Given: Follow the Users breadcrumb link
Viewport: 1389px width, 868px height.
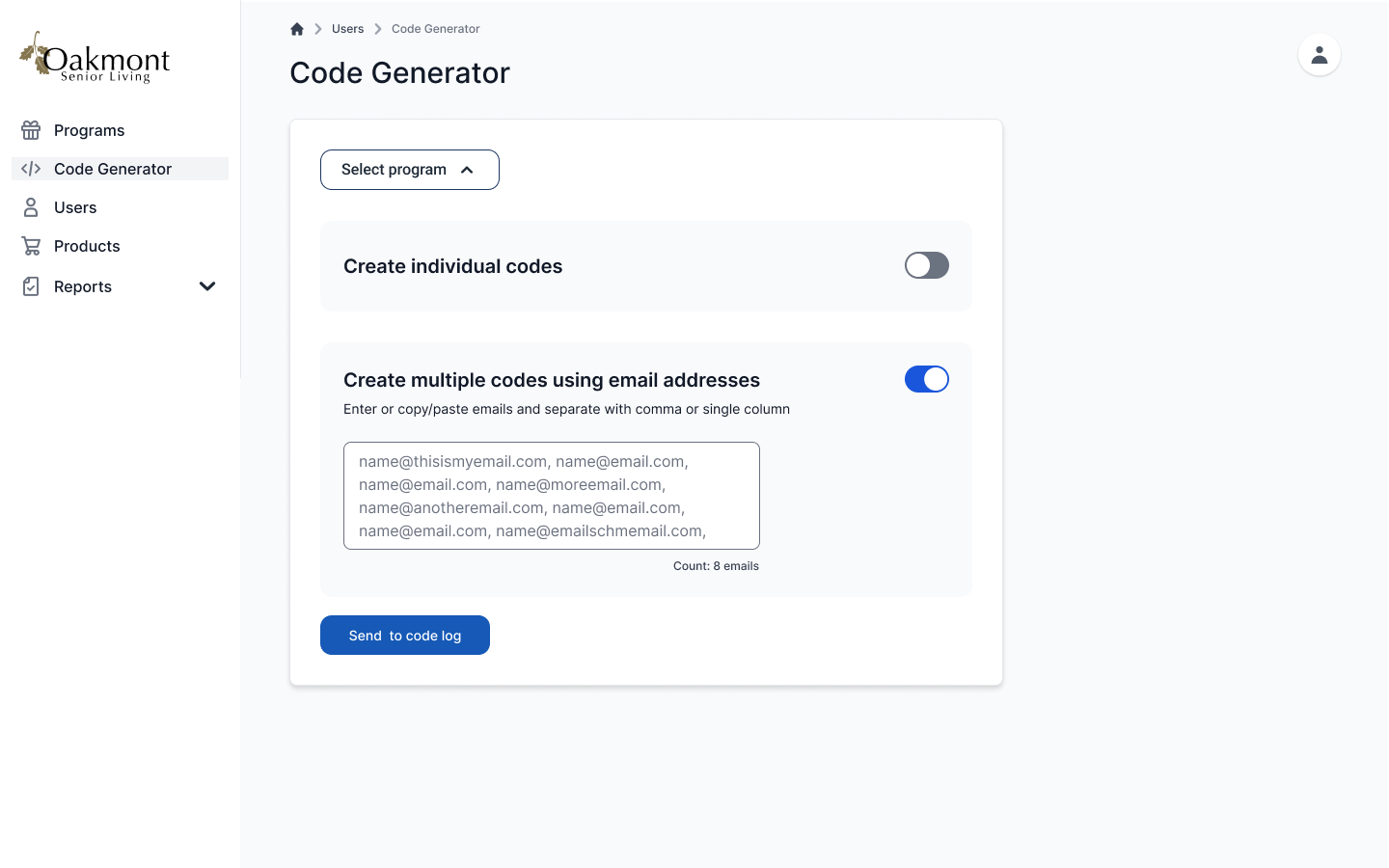Looking at the screenshot, I should tap(347, 29).
